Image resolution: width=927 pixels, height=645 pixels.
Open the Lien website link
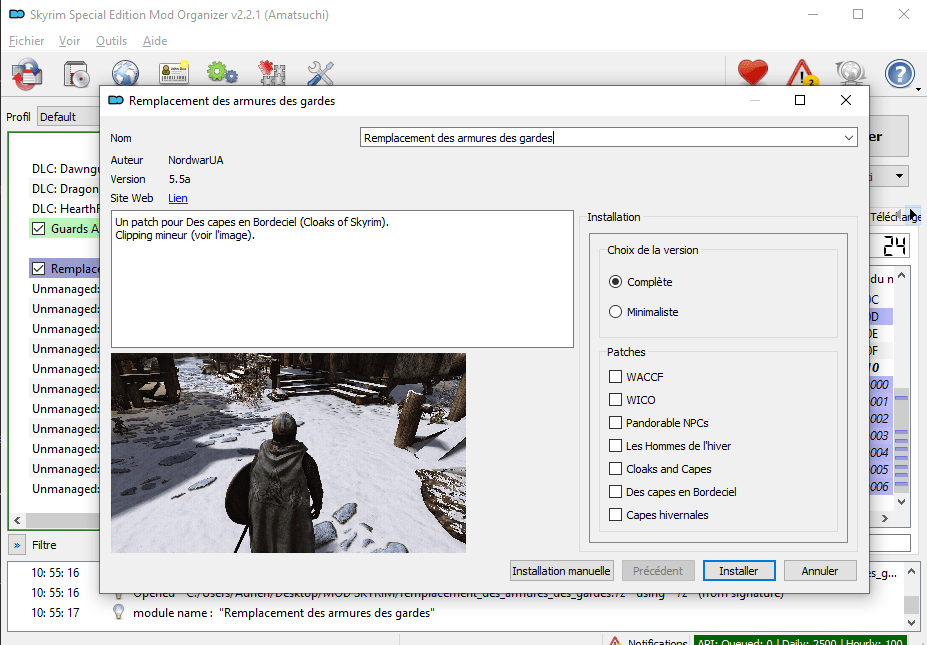[x=178, y=198]
